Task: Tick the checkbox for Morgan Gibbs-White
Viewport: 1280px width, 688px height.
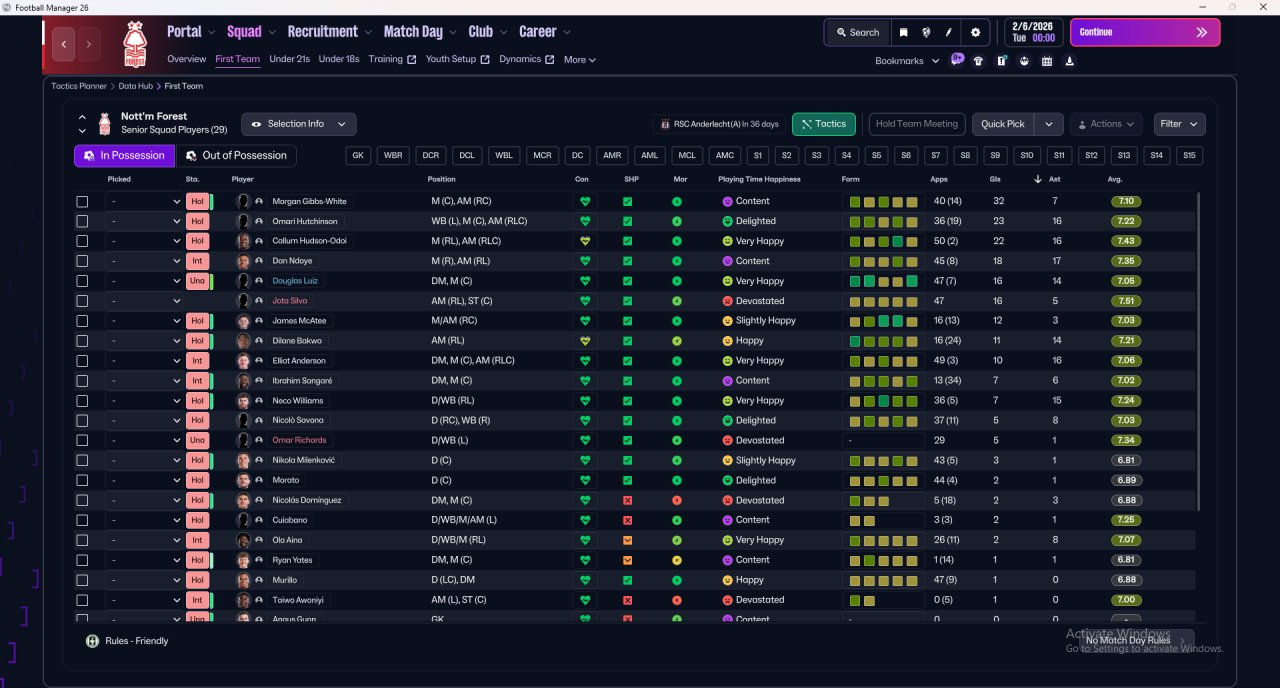Action: coord(82,201)
